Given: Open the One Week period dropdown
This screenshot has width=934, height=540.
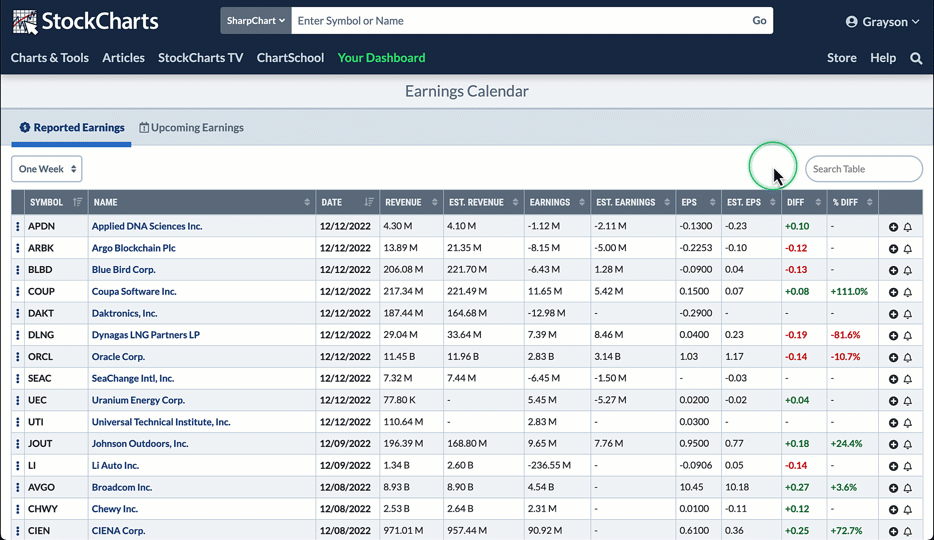Looking at the screenshot, I should point(47,169).
